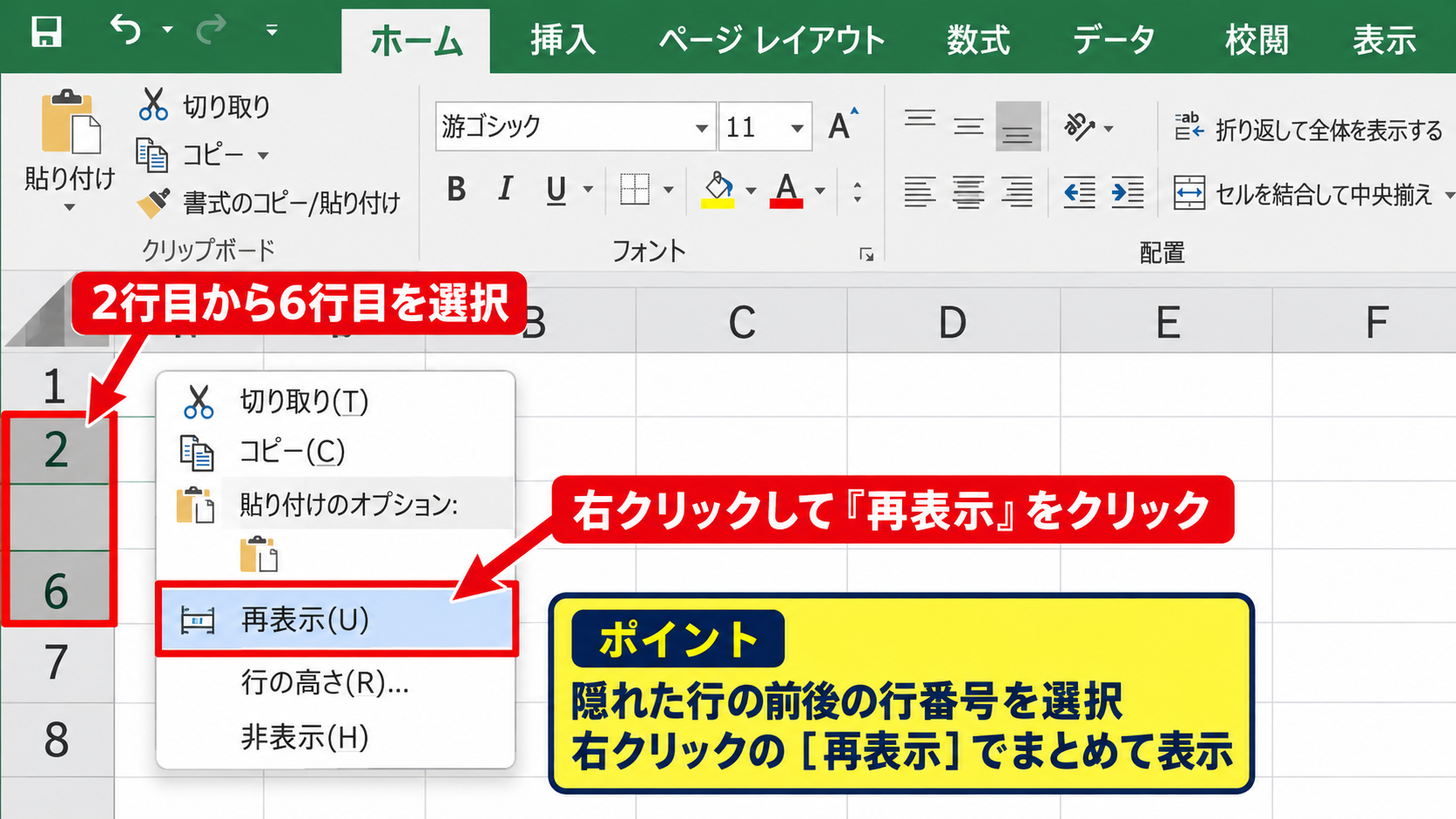The image size is (1456, 819).
Task: Toggle Bold formatting
Action: point(456,189)
